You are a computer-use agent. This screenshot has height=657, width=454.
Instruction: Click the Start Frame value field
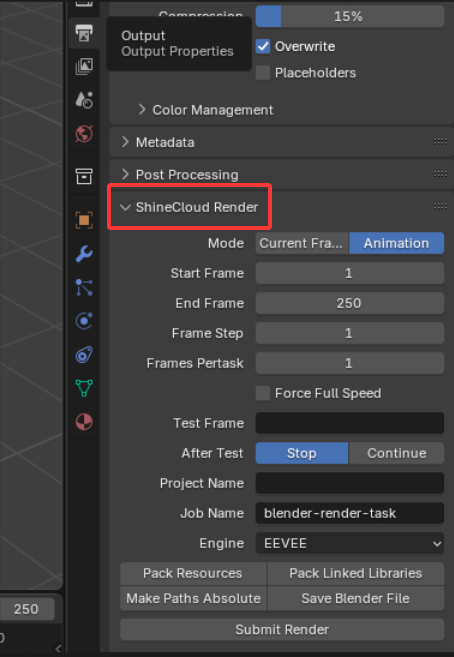350,273
